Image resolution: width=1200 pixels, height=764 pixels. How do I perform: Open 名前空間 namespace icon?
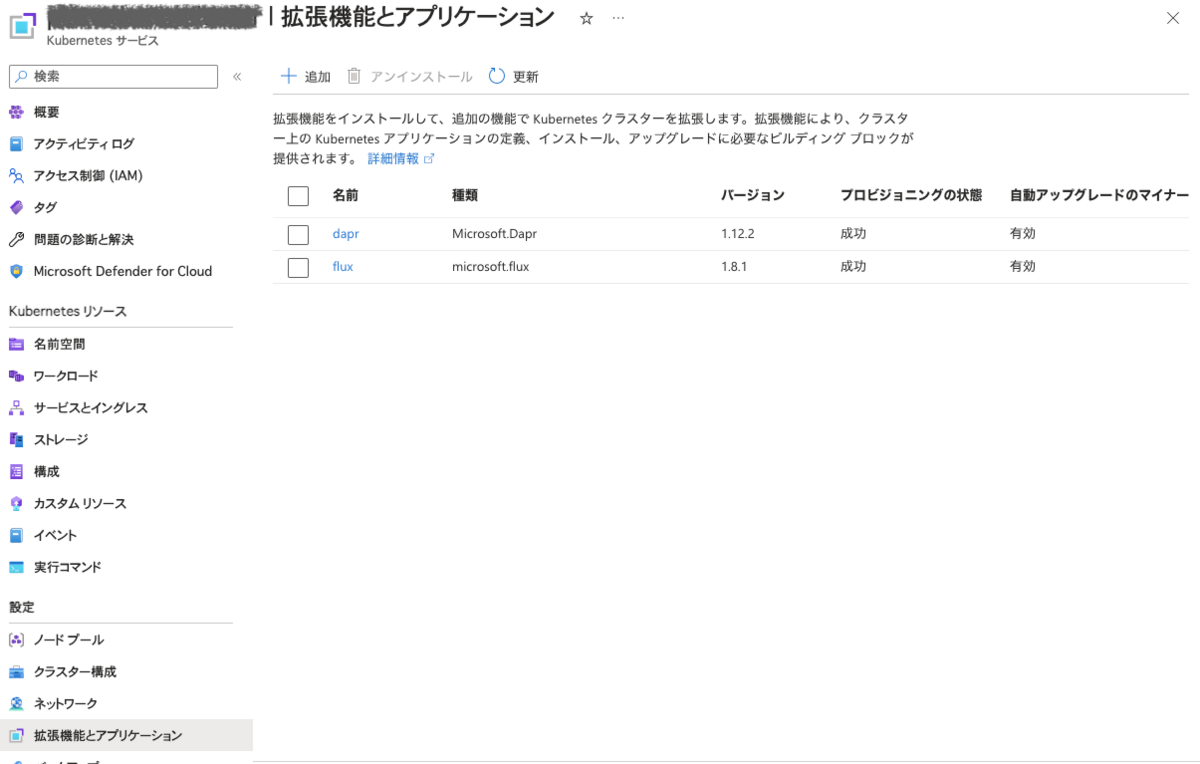point(16,344)
